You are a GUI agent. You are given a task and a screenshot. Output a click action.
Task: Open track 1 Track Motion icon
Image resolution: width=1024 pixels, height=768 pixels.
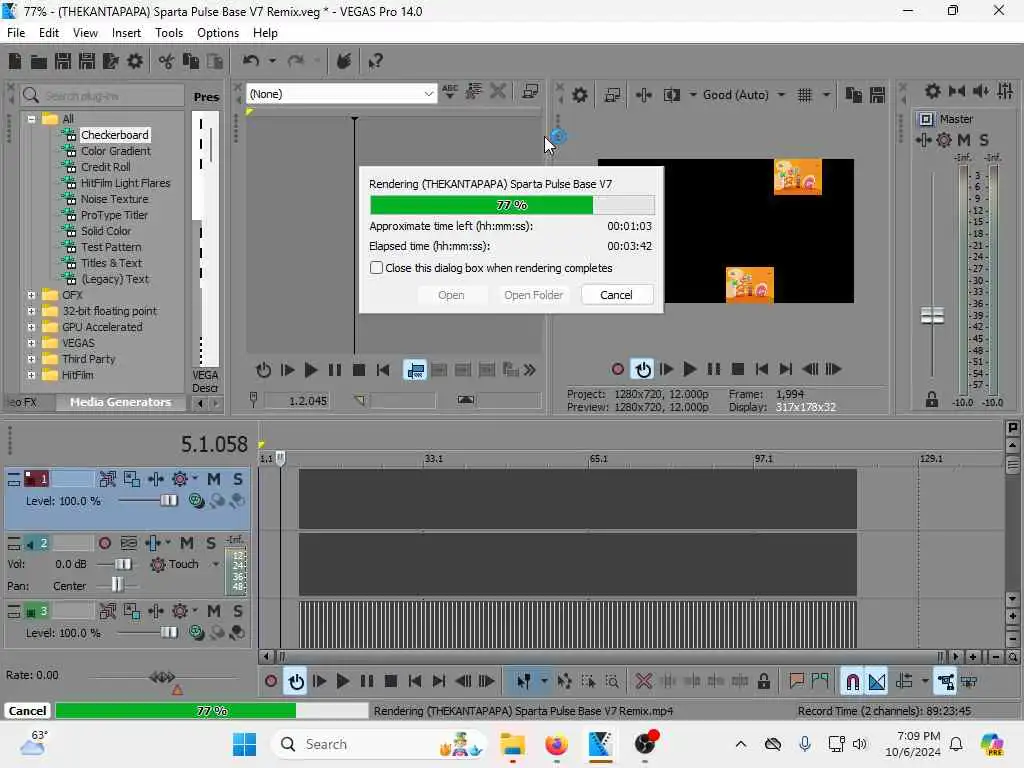pyautogui.click(x=132, y=479)
